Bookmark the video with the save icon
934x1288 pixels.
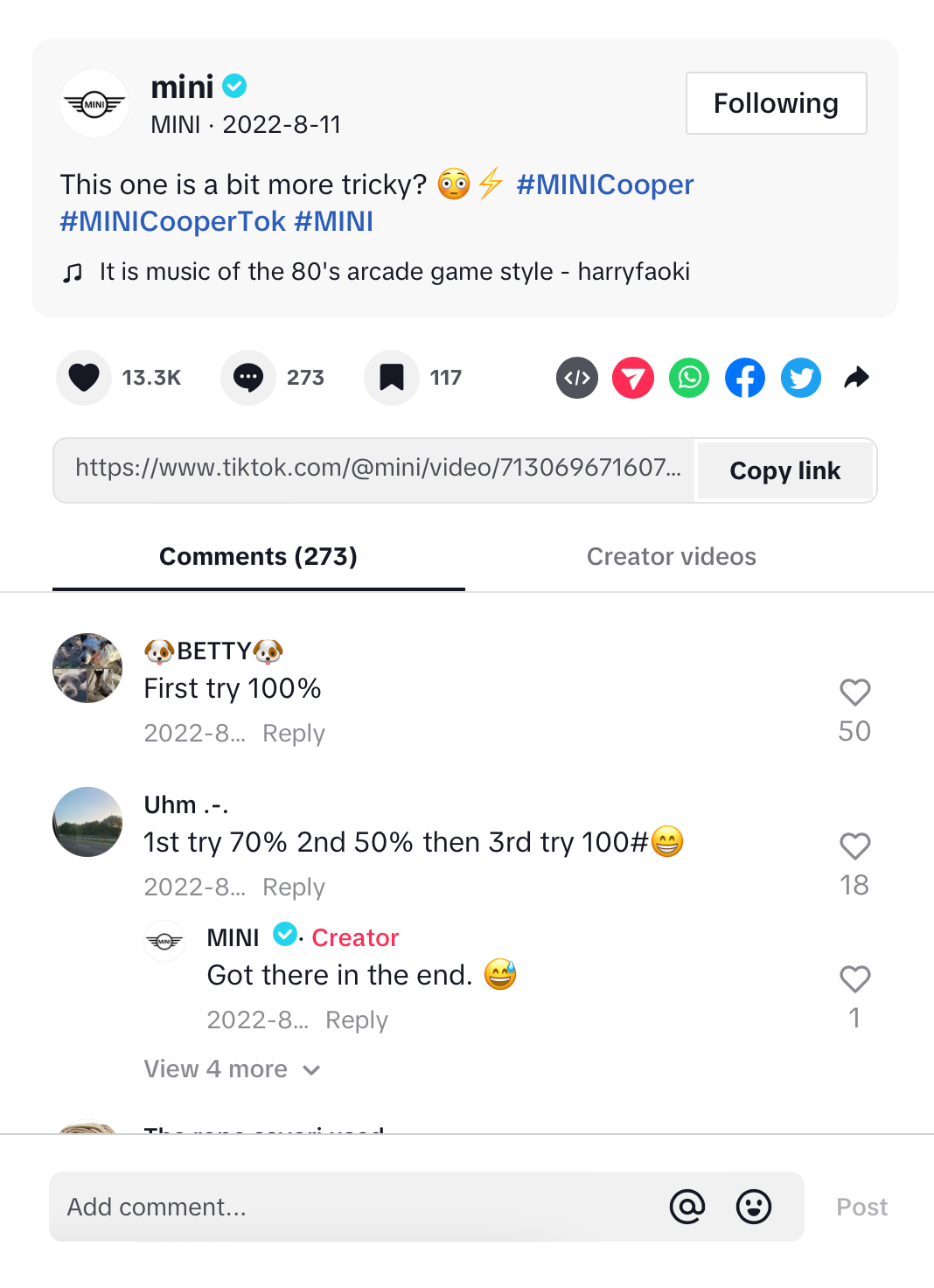(x=392, y=378)
